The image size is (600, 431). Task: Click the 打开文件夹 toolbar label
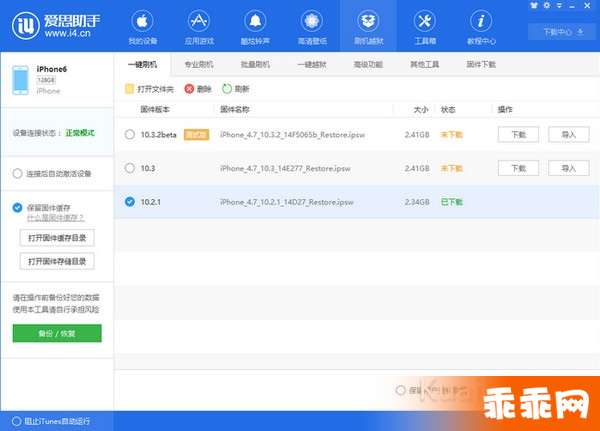[x=155, y=89]
